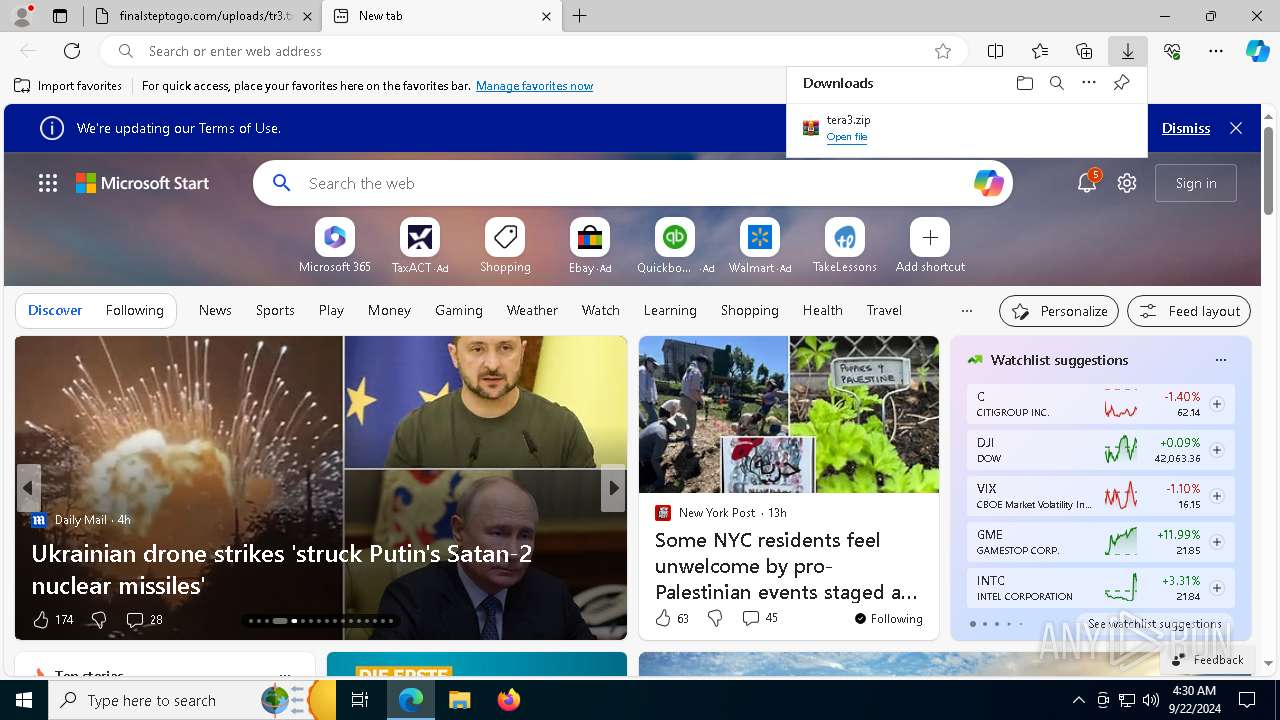This screenshot has width=1280, height=720.
Task: Add GME GameStop to watchlist
Action: pos(1217,542)
